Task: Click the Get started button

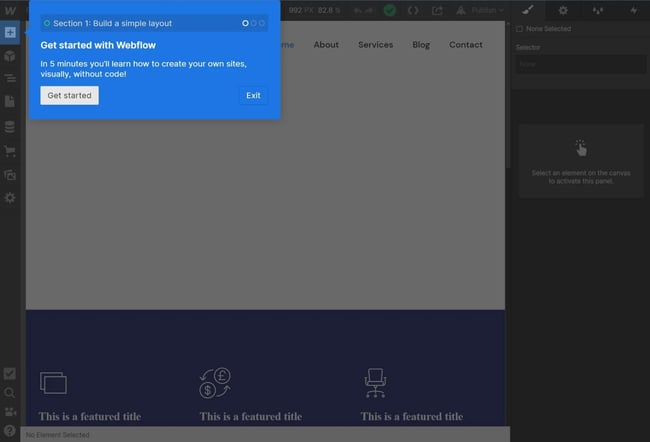Action: 69,96
